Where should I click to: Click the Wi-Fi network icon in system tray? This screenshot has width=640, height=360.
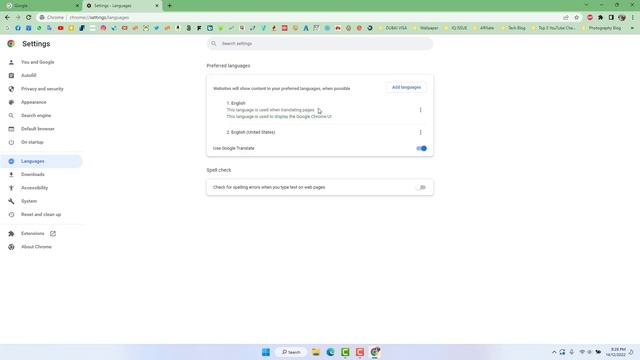pyautogui.click(x=582, y=352)
